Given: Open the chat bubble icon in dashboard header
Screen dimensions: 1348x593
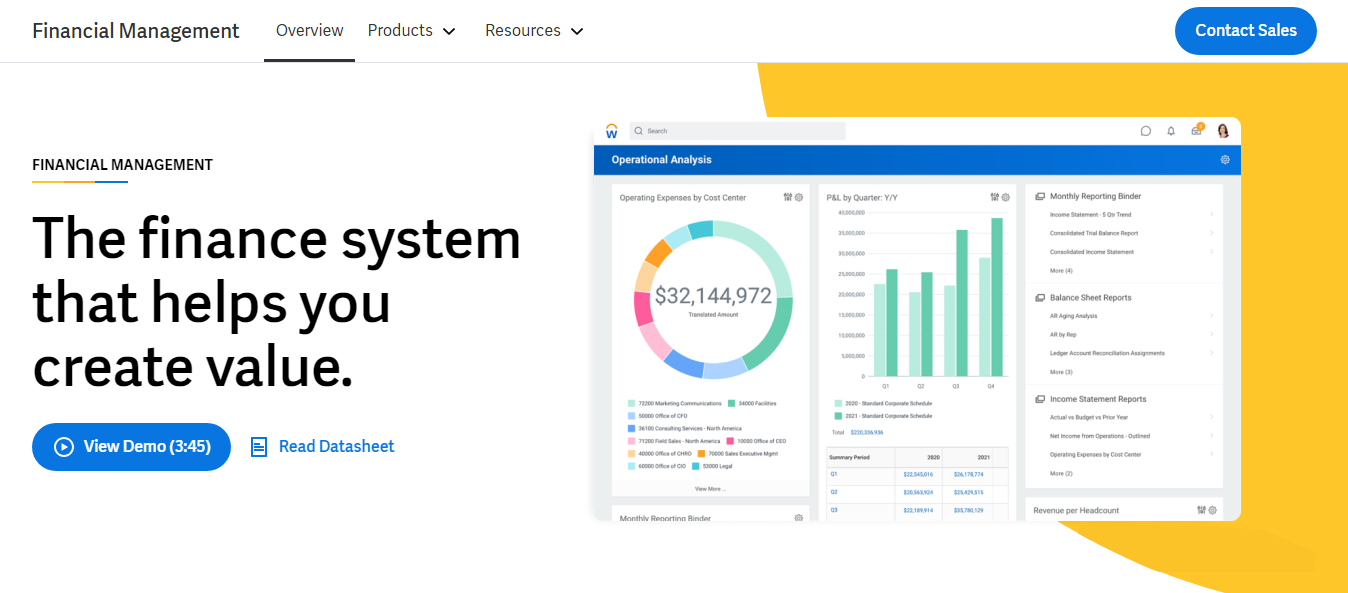Looking at the screenshot, I should [1146, 131].
